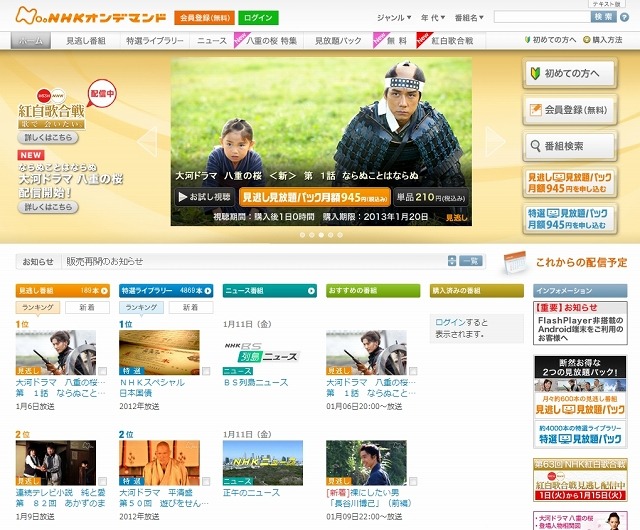Select the second carousel dot
This screenshot has width=640, height=530.
(312, 235)
